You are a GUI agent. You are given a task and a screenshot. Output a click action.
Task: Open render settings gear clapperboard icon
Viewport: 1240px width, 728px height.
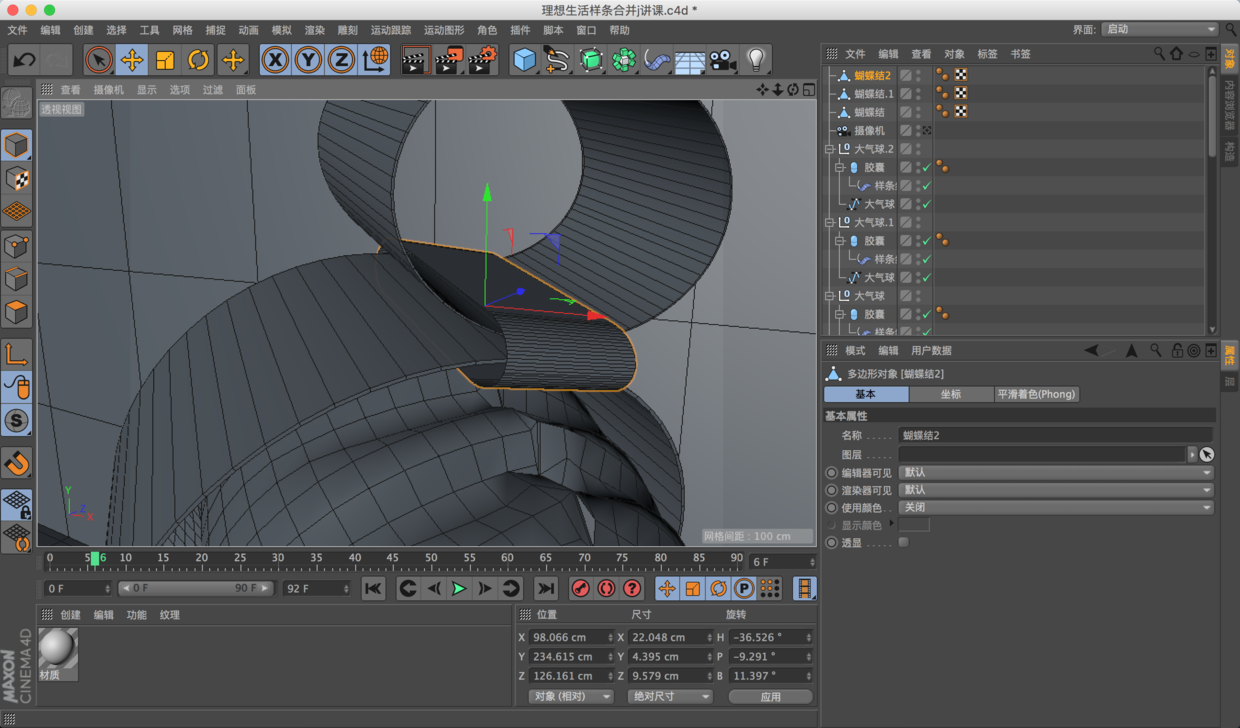482,61
